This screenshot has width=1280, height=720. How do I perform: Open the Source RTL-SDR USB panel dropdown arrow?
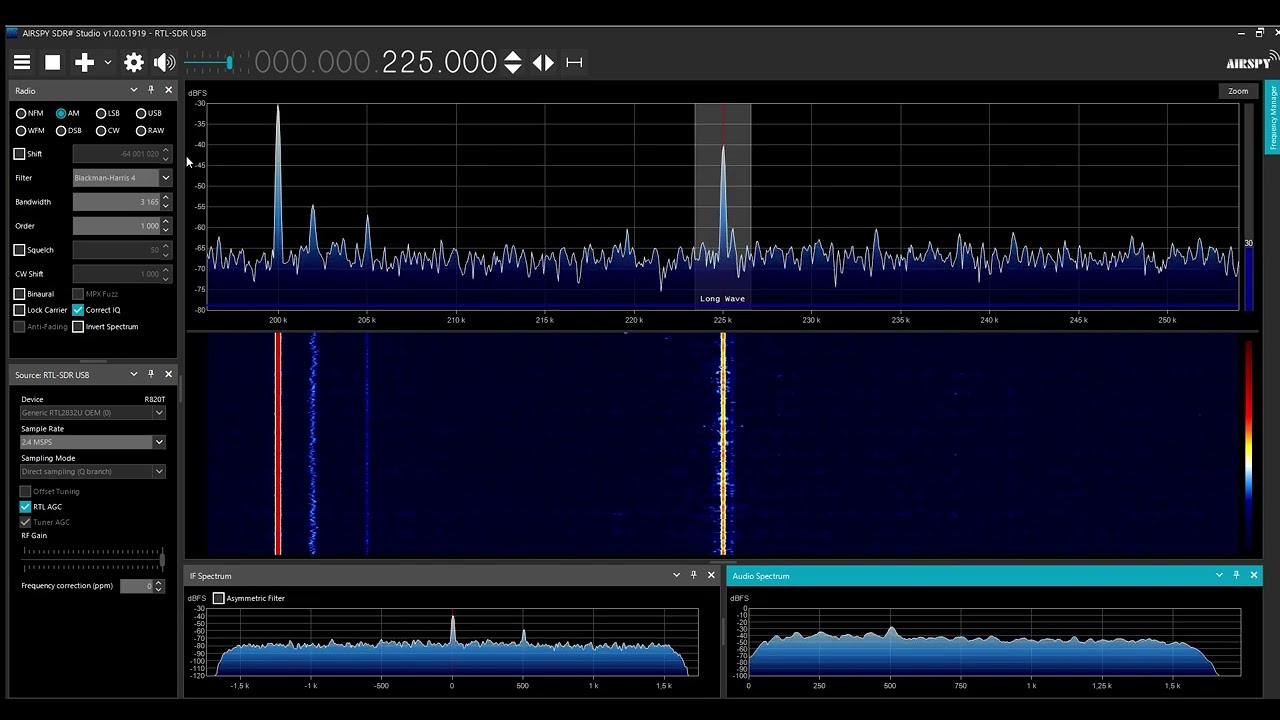coord(134,374)
